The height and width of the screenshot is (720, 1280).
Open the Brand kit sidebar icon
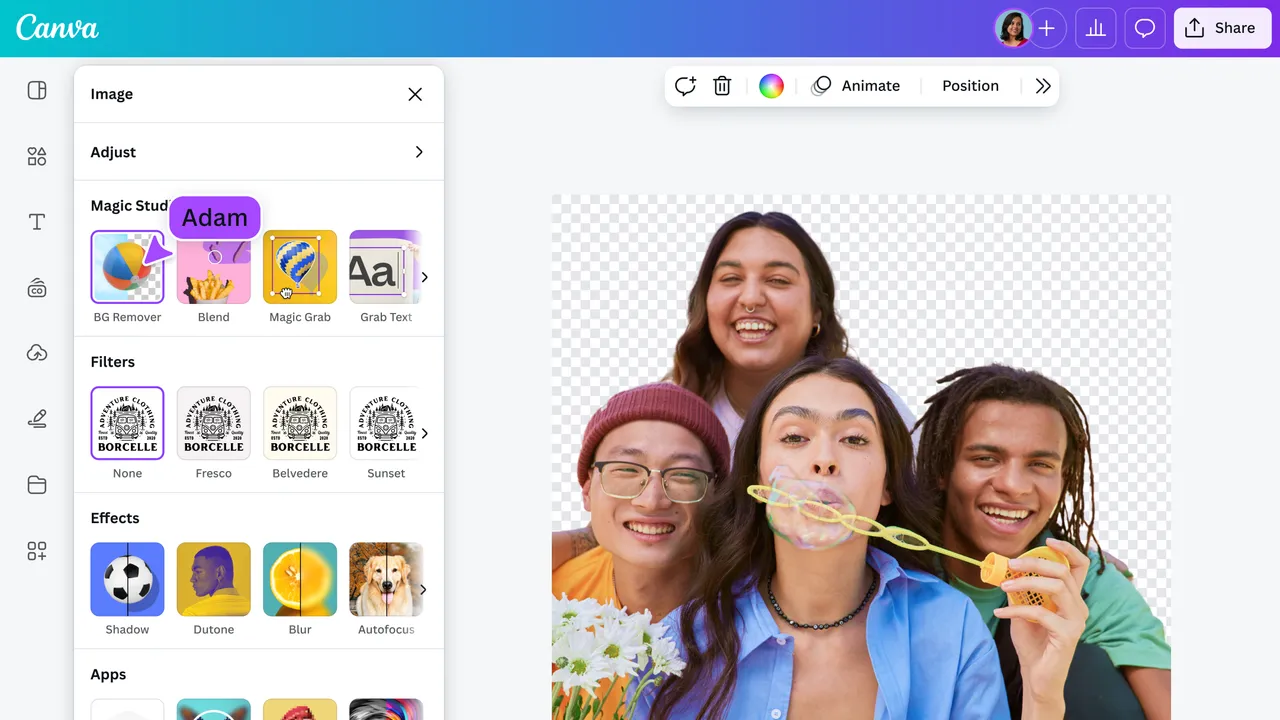pos(37,288)
